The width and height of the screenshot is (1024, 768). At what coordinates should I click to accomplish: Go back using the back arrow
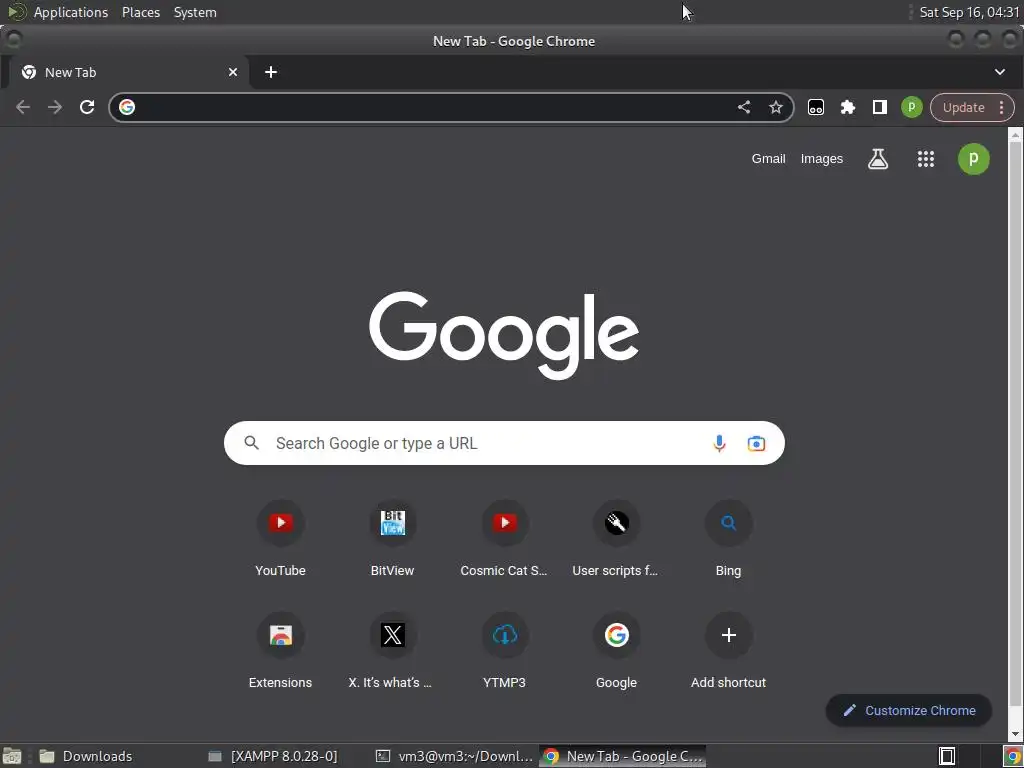coord(23,107)
